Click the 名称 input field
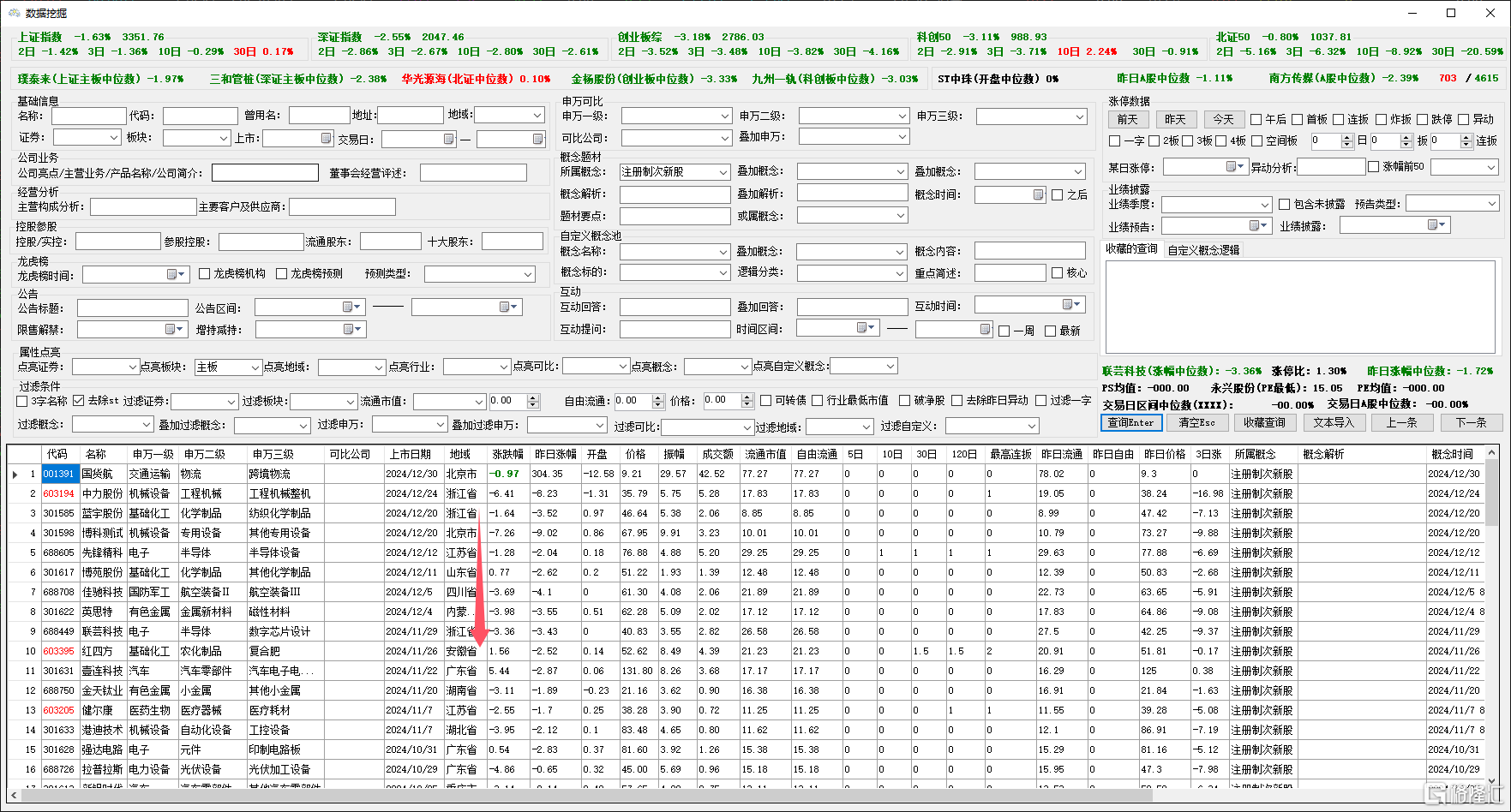 click(x=88, y=116)
